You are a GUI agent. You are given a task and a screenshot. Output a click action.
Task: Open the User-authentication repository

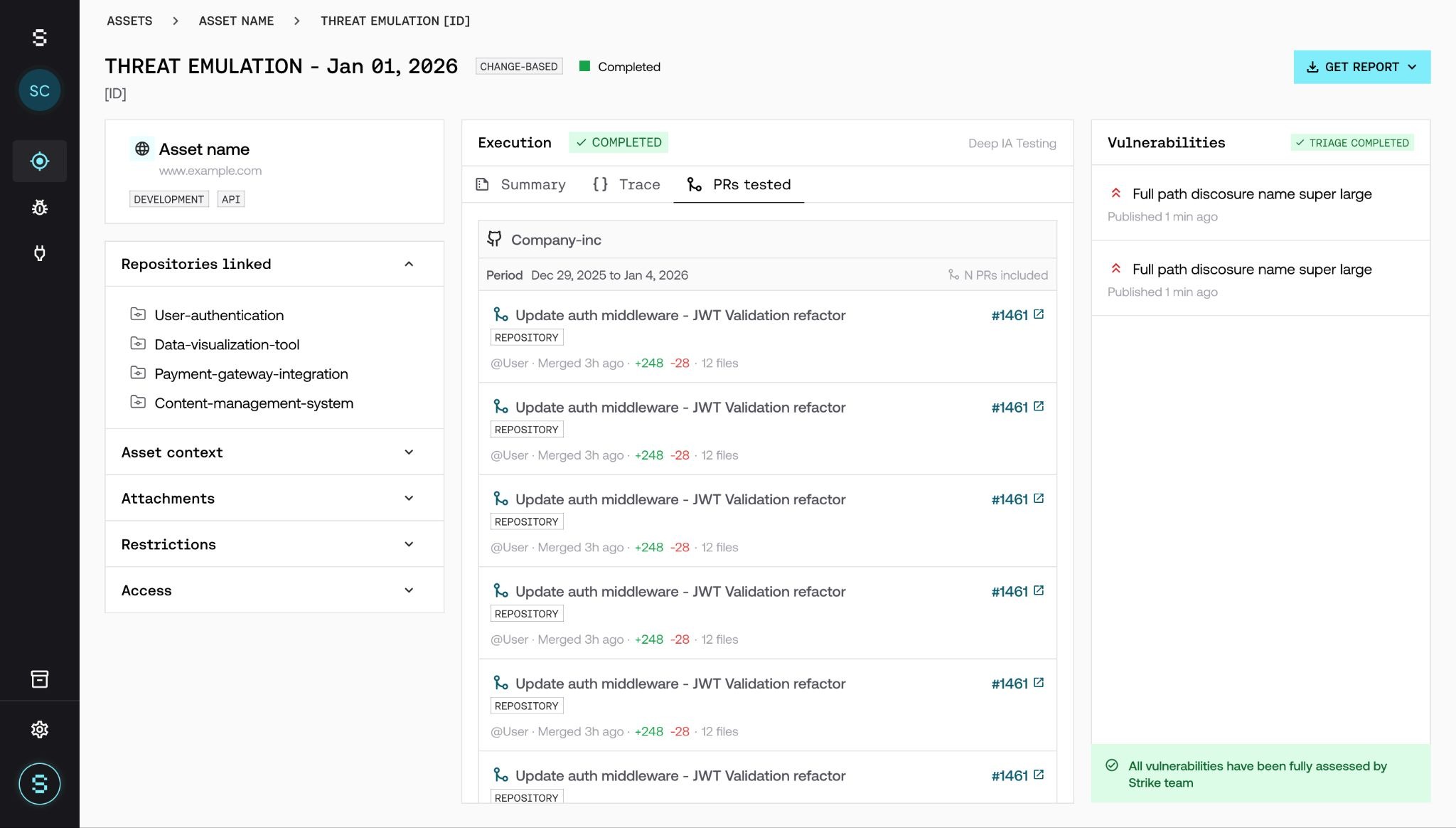219,315
